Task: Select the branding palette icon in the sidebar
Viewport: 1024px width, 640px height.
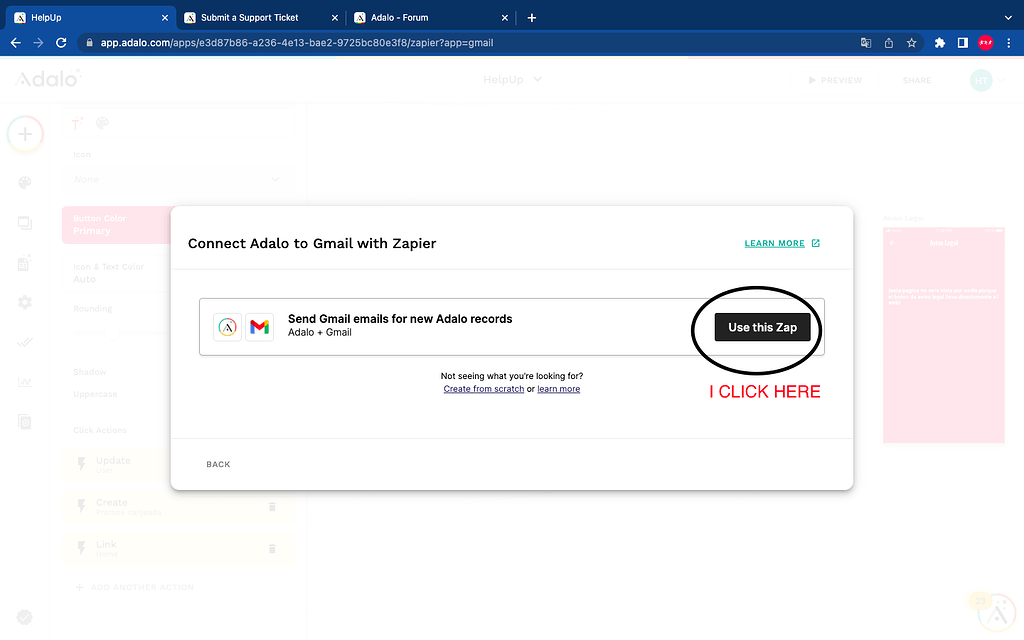Action: click(x=24, y=183)
